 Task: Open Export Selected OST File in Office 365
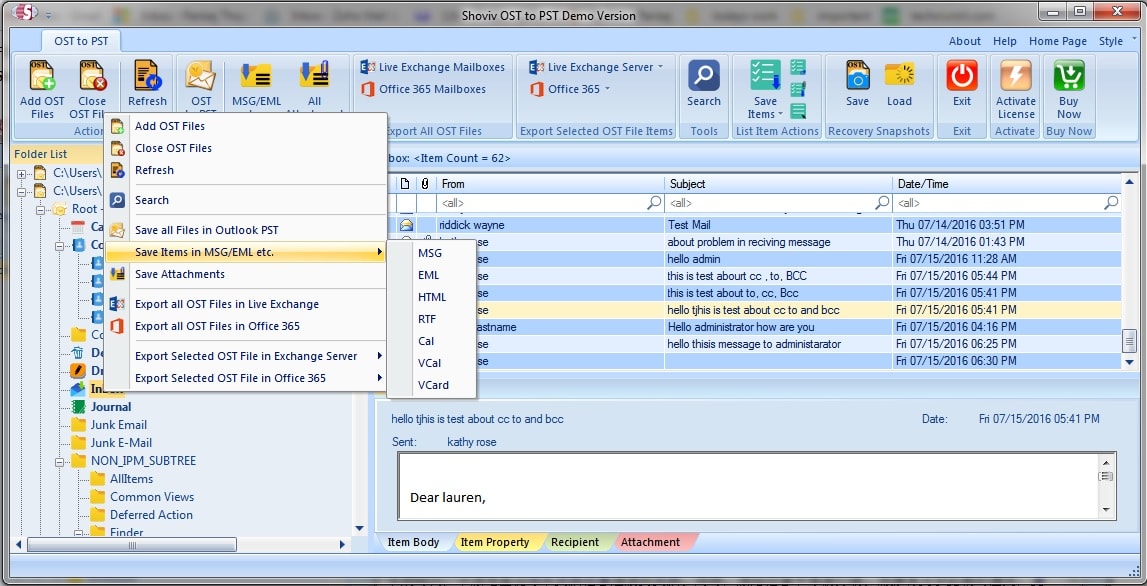[245, 378]
